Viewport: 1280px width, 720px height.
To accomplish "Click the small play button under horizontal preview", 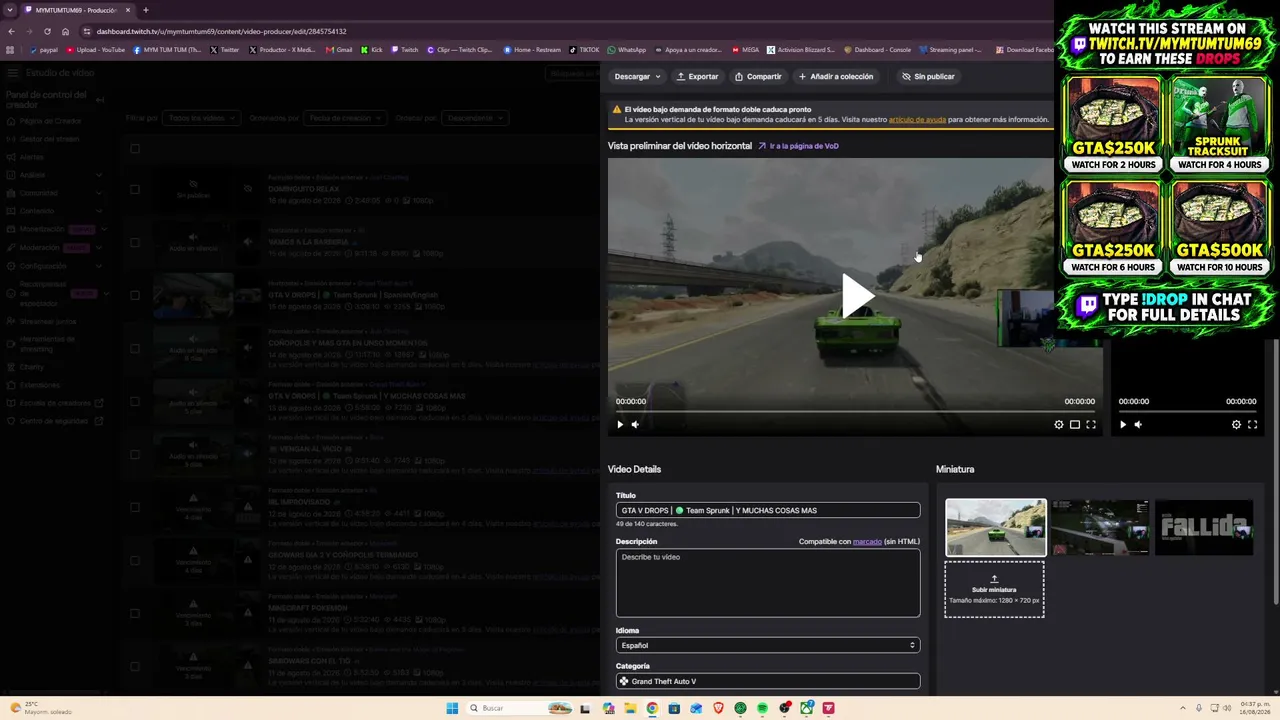I will [620, 425].
